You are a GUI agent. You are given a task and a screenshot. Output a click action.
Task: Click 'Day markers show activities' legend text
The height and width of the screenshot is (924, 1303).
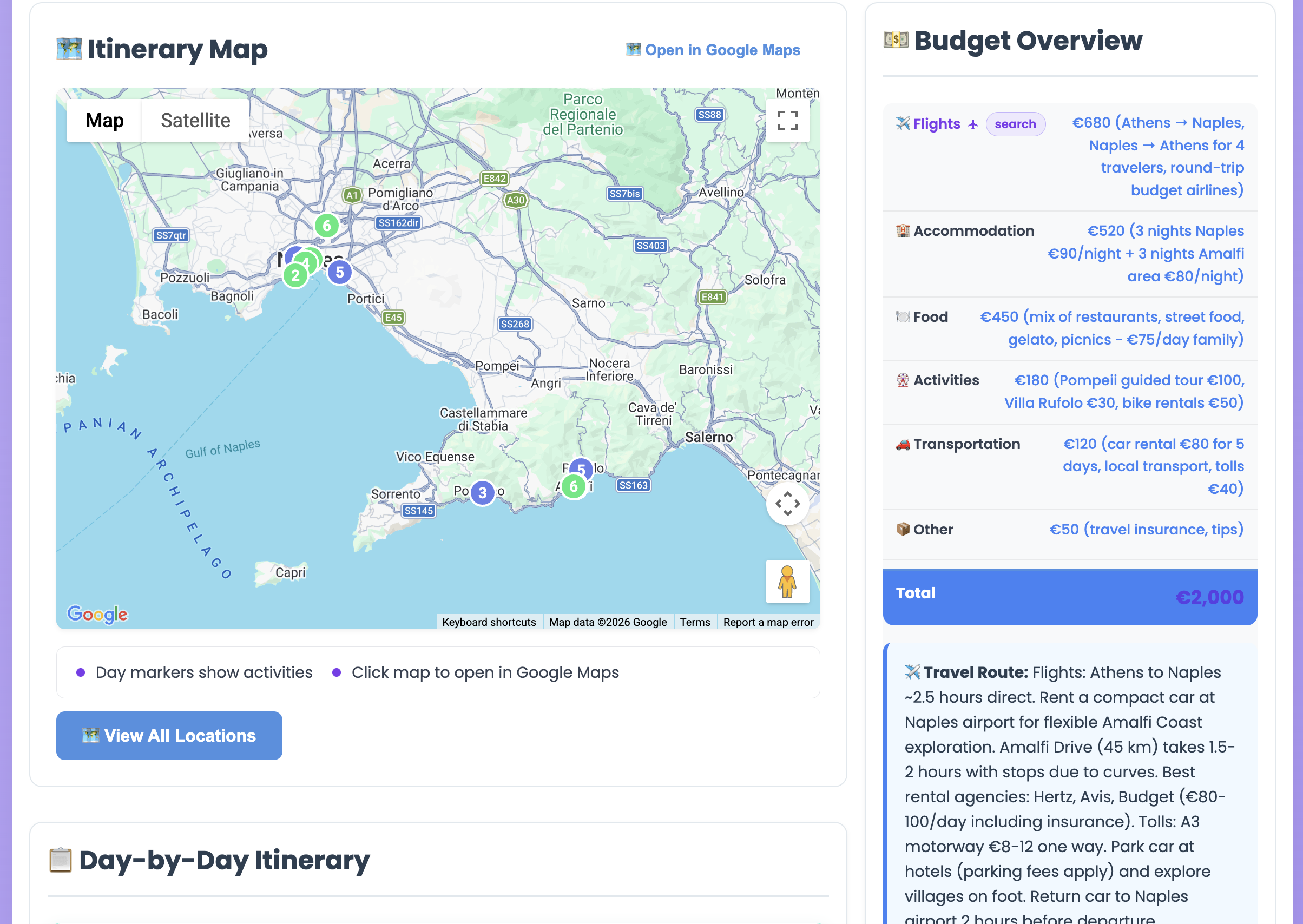tap(203, 672)
